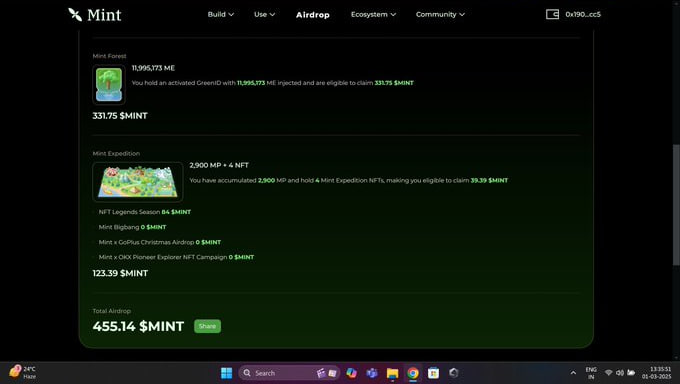680x384 pixels.
Task: Click the page vertical scrollbar thumb
Action: [676, 205]
